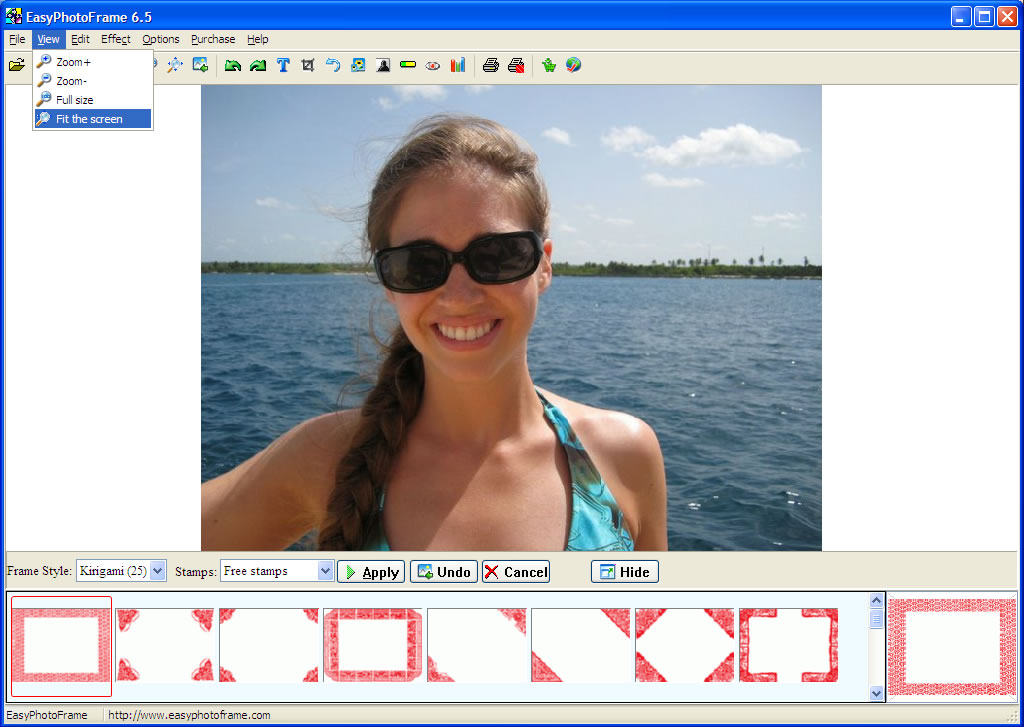Maximize the EasyPhotoFrame window
The height and width of the screenshot is (727, 1024).
coord(984,16)
